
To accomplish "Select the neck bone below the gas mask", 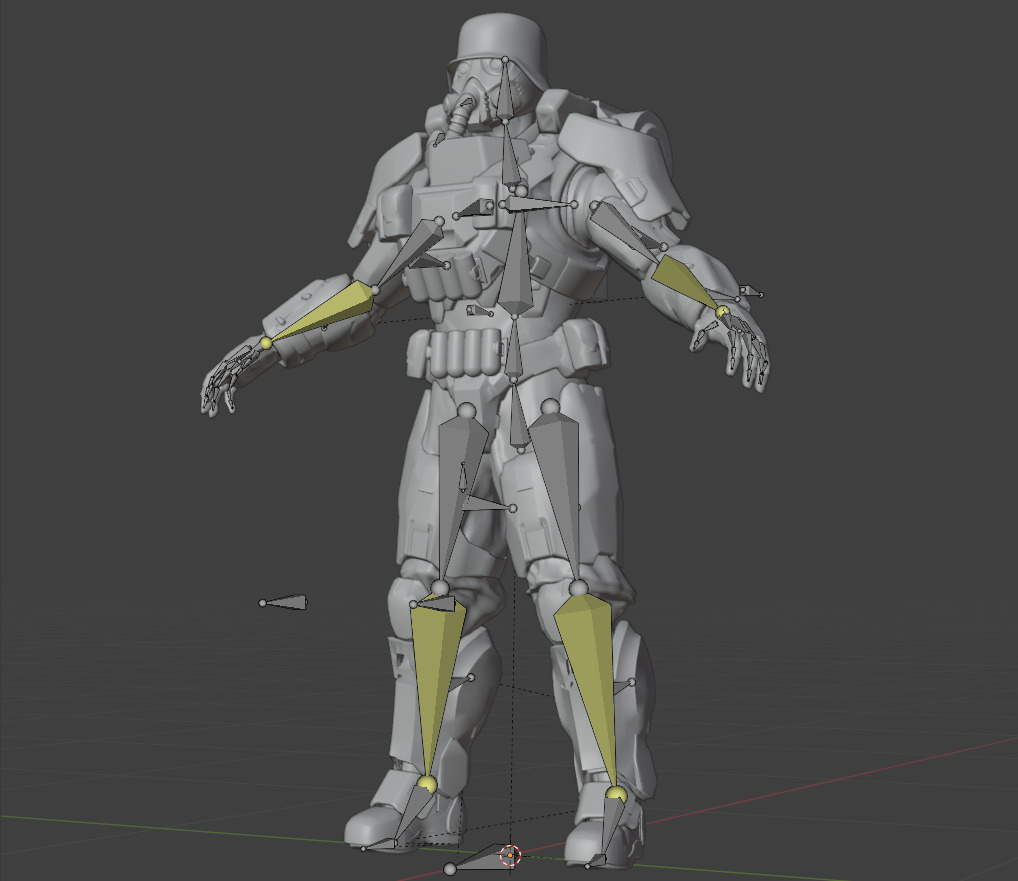I will tap(511, 154).
